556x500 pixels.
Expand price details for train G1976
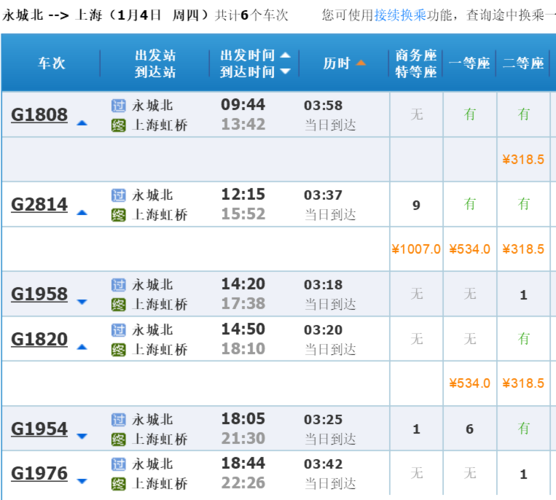click(x=82, y=481)
